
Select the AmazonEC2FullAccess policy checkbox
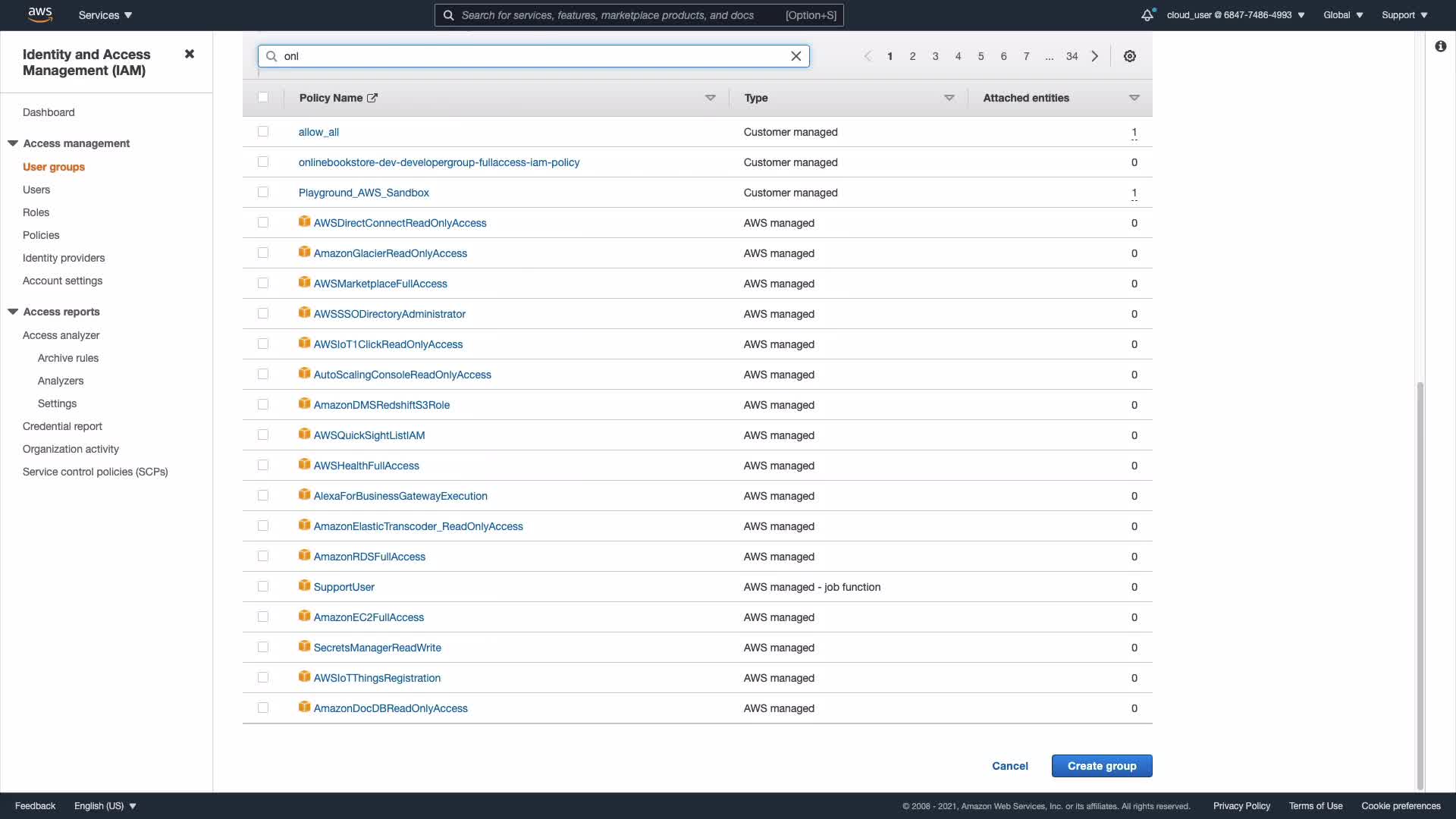click(263, 617)
